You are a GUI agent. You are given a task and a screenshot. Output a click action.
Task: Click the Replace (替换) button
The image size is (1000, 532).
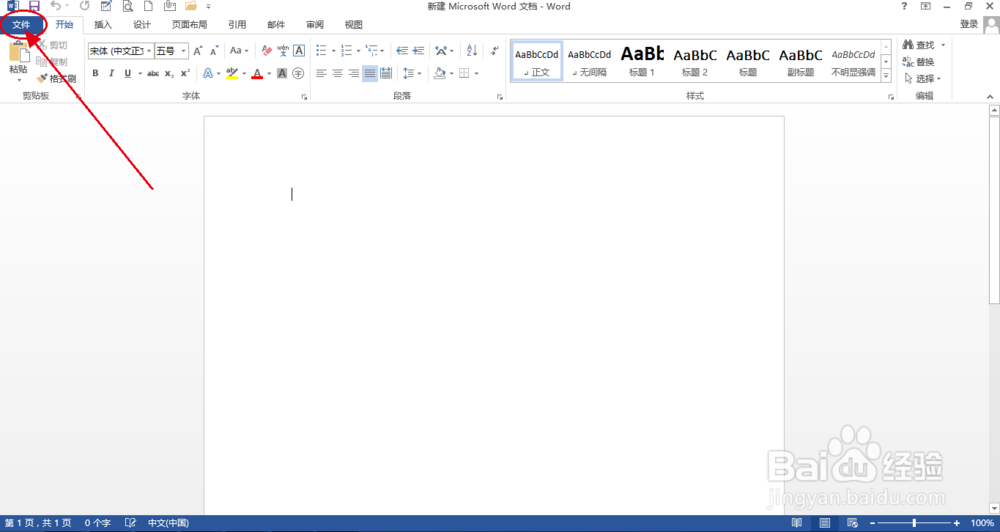[918, 62]
